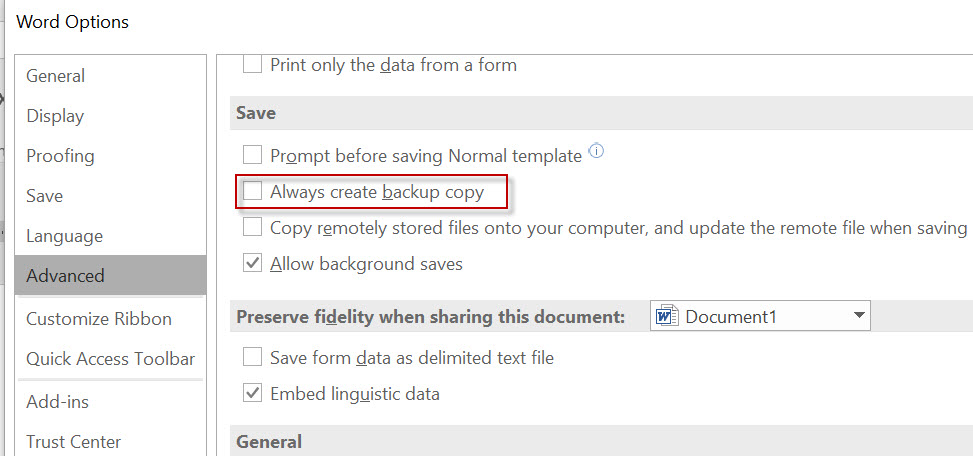Image resolution: width=973 pixels, height=456 pixels.
Task: Enable Always create backup copy checkbox
Action: point(252,191)
